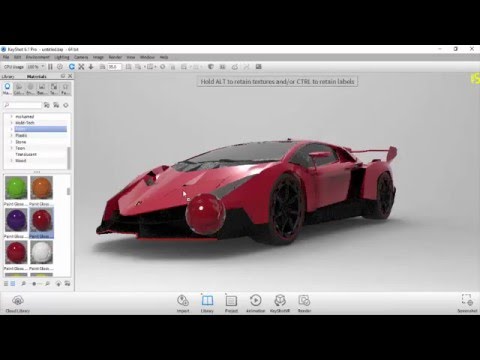Image resolution: width=480 pixels, height=360 pixels.
Task: Open the File menu
Action: [x=6, y=57]
